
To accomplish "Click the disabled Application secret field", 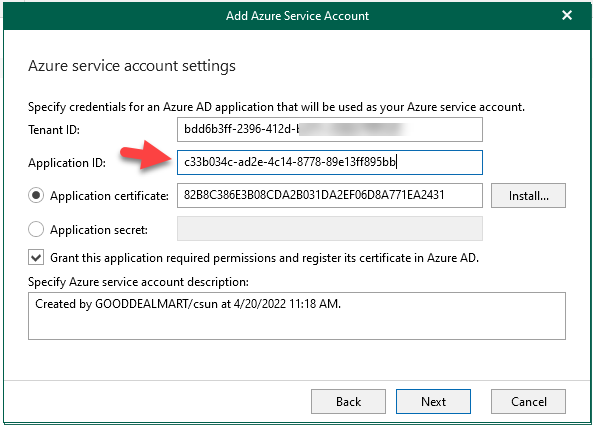I will [x=330, y=228].
